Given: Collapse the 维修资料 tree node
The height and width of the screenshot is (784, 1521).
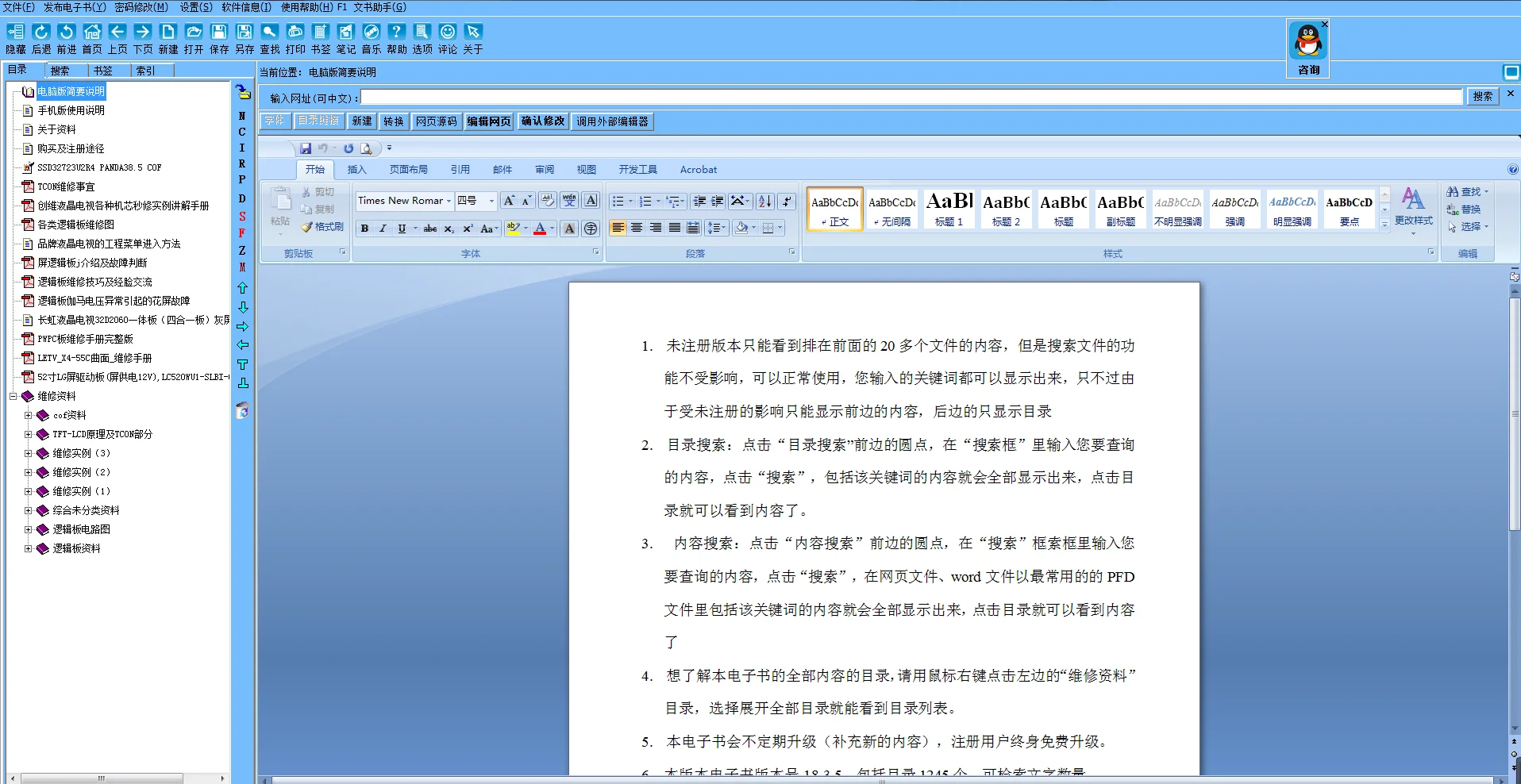Looking at the screenshot, I should point(13,396).
